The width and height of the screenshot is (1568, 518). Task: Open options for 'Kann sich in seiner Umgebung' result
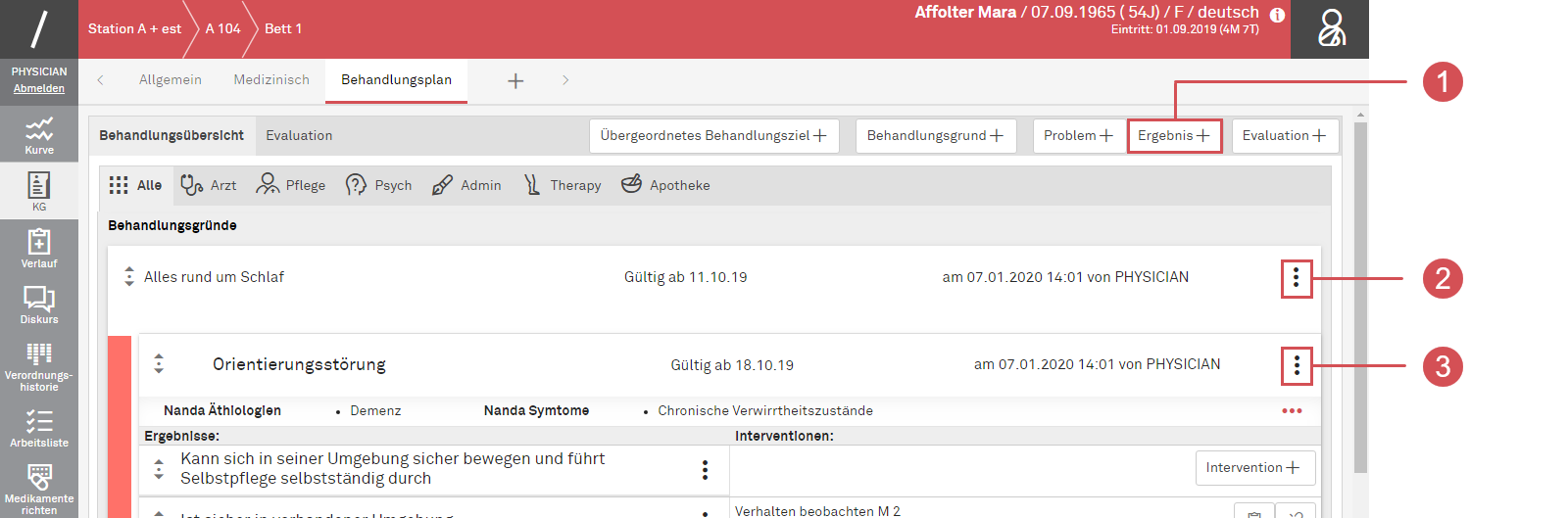click(x=705, y=470)
